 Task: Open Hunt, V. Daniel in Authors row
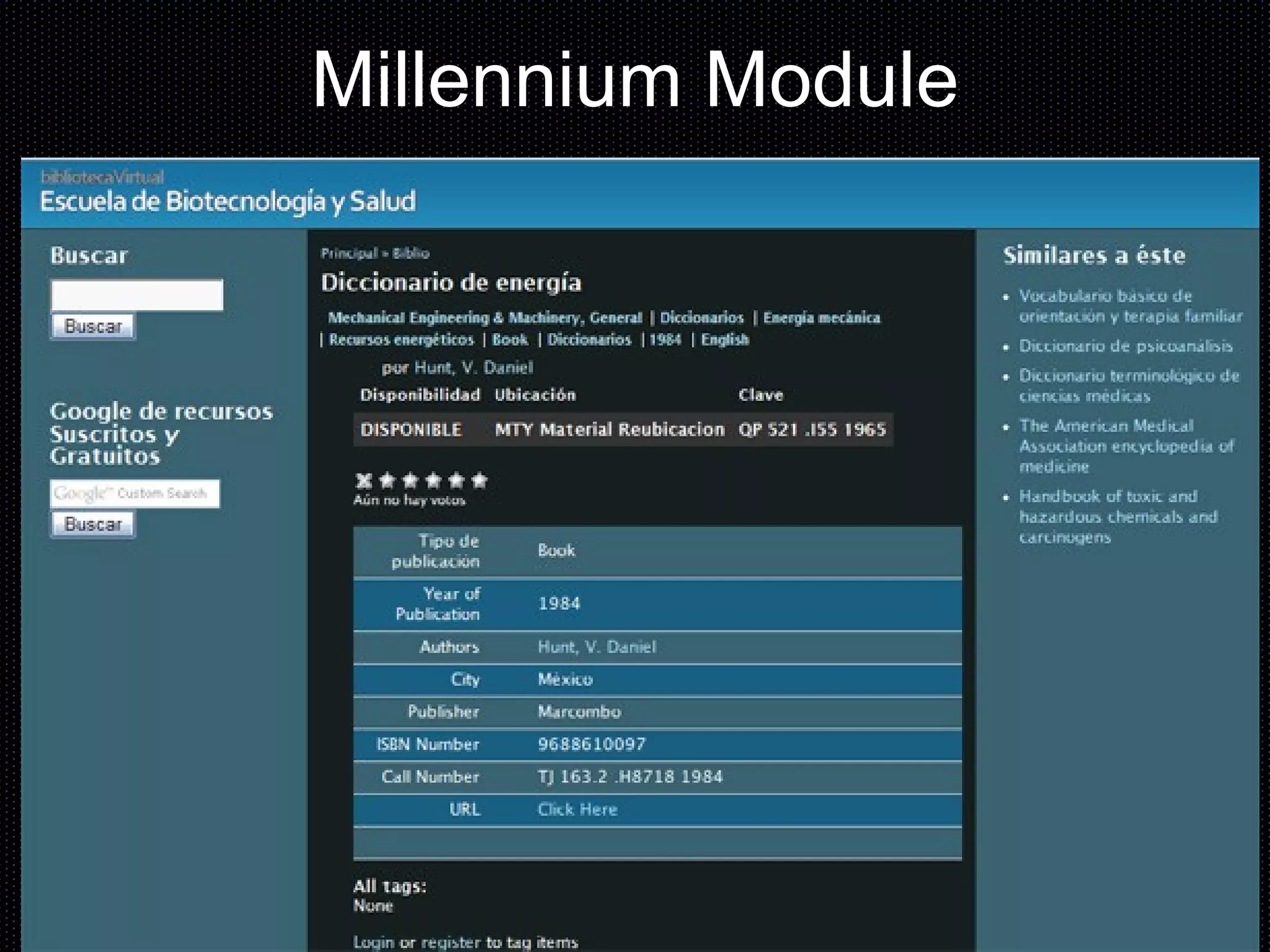(x=597, y=647)
